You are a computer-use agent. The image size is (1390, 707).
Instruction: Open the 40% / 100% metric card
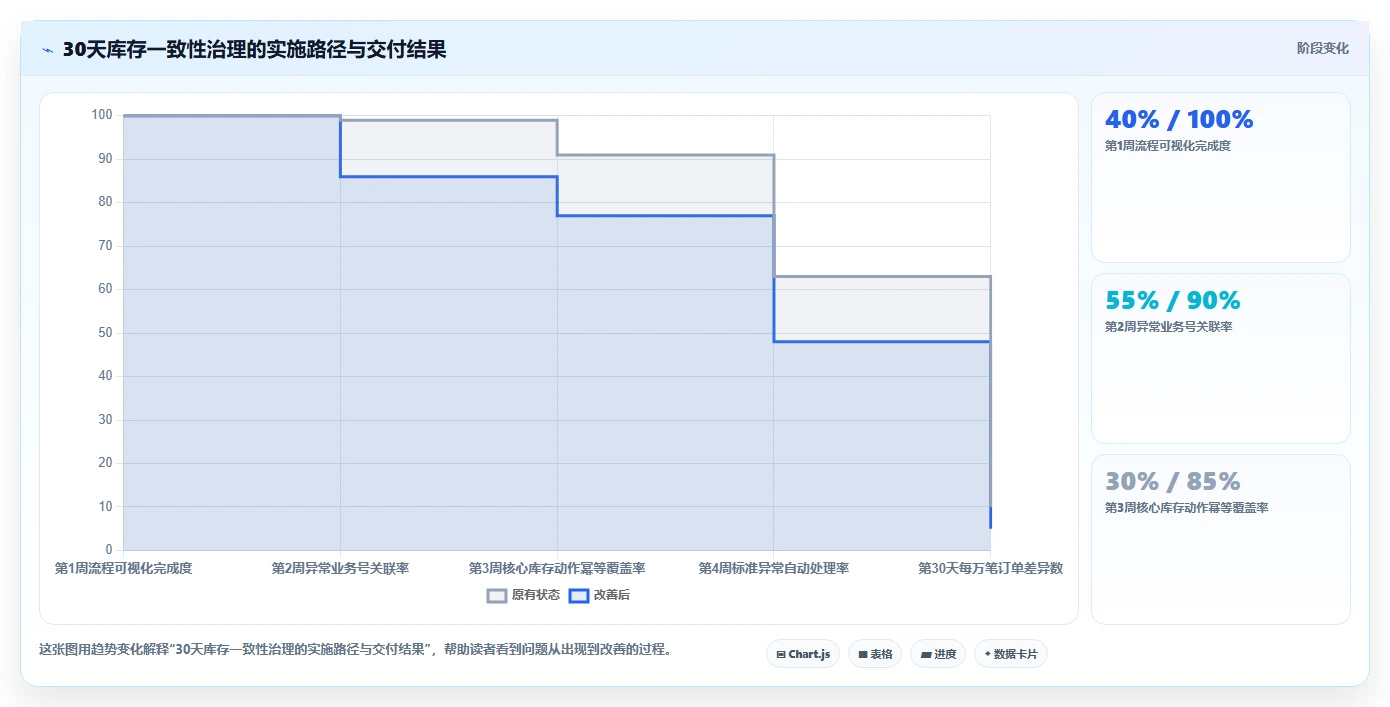[1221, 178]
